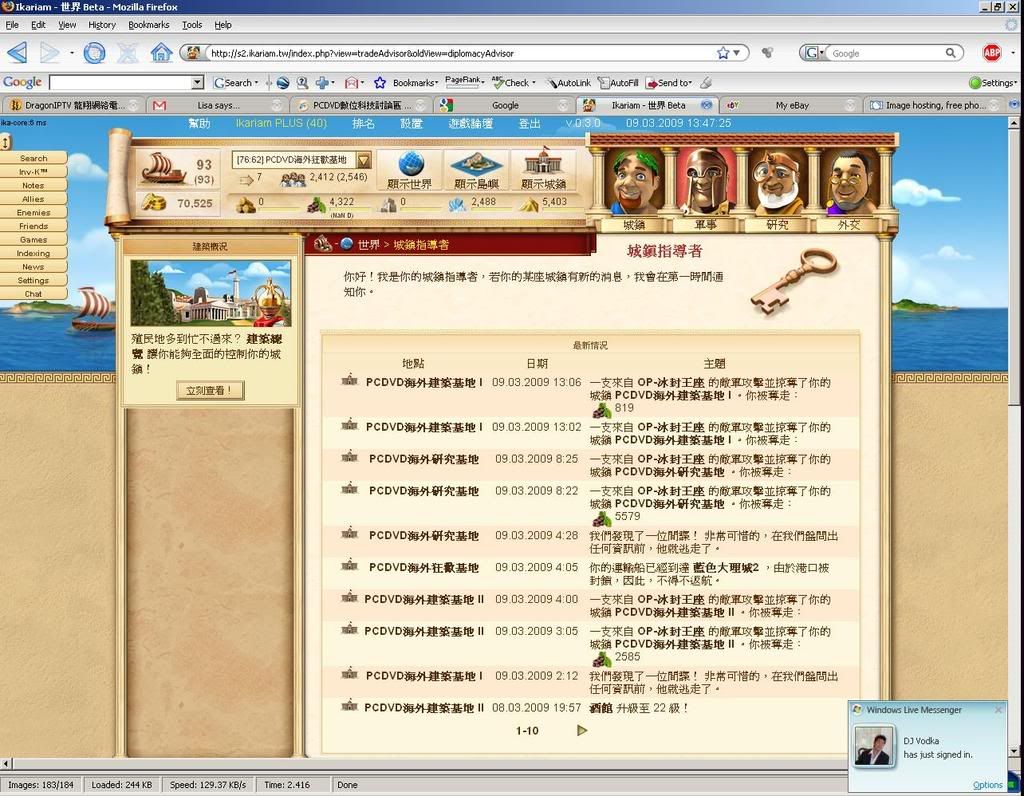
Task: Open the military advisor helmet portrait
Action: pos(706,181)
